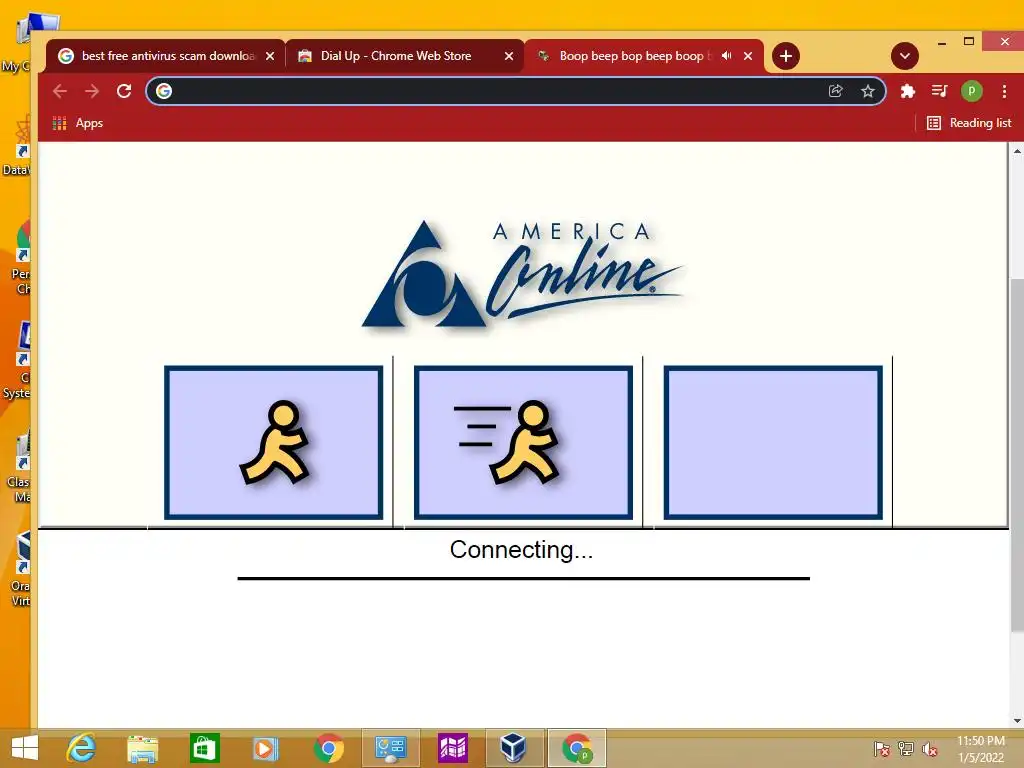
Task: Bookmark this page with the star icon
Action: point(867,91)
